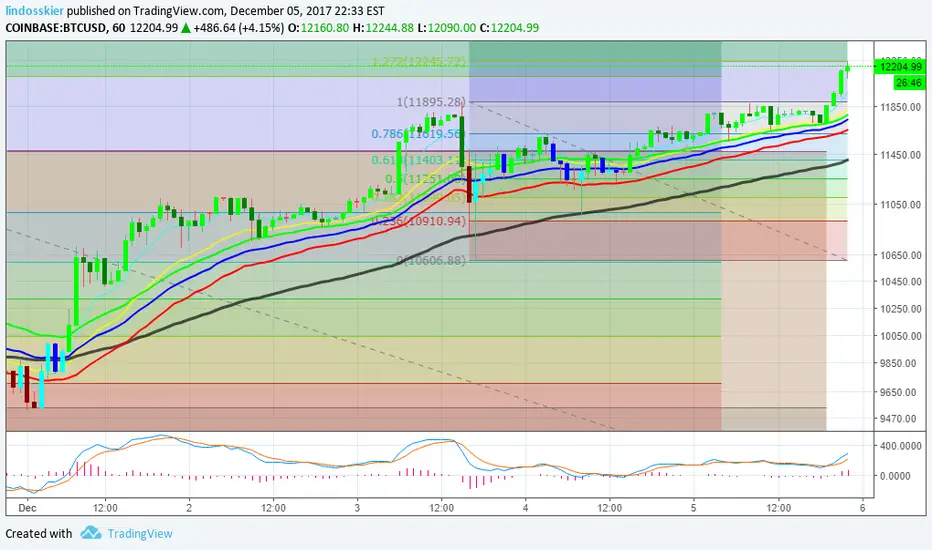Click the current price tag 12204.99

click(900, 67)
